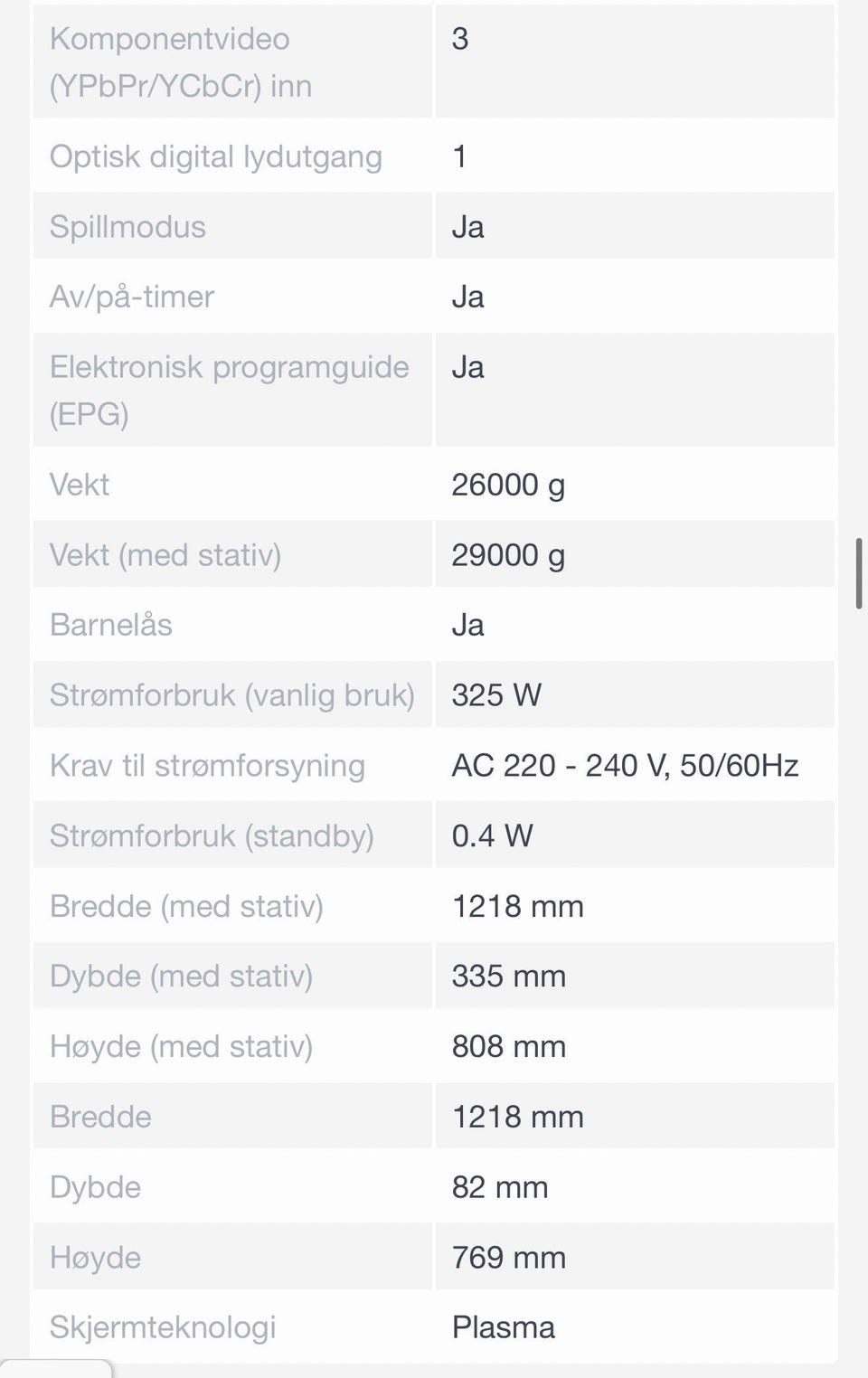Select the Dybde 82 mm value
Viewport: 868px width, 1378px height.
499,1187
